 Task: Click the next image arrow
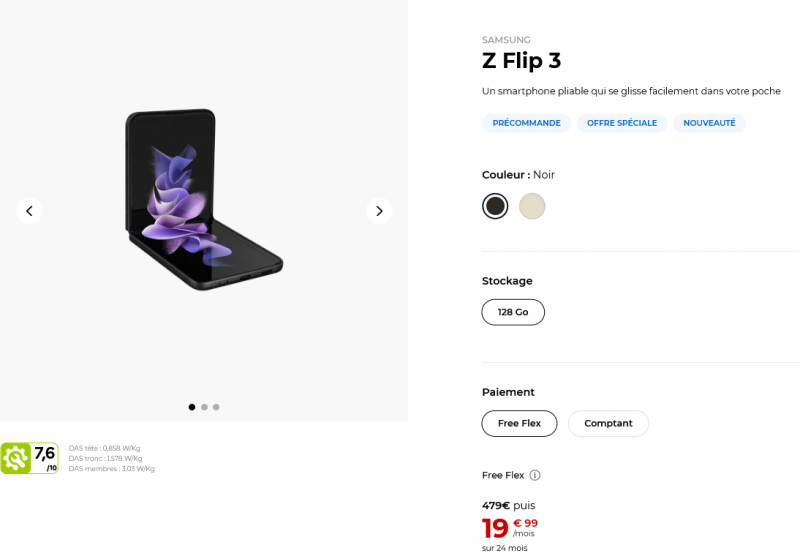[378, 210]
